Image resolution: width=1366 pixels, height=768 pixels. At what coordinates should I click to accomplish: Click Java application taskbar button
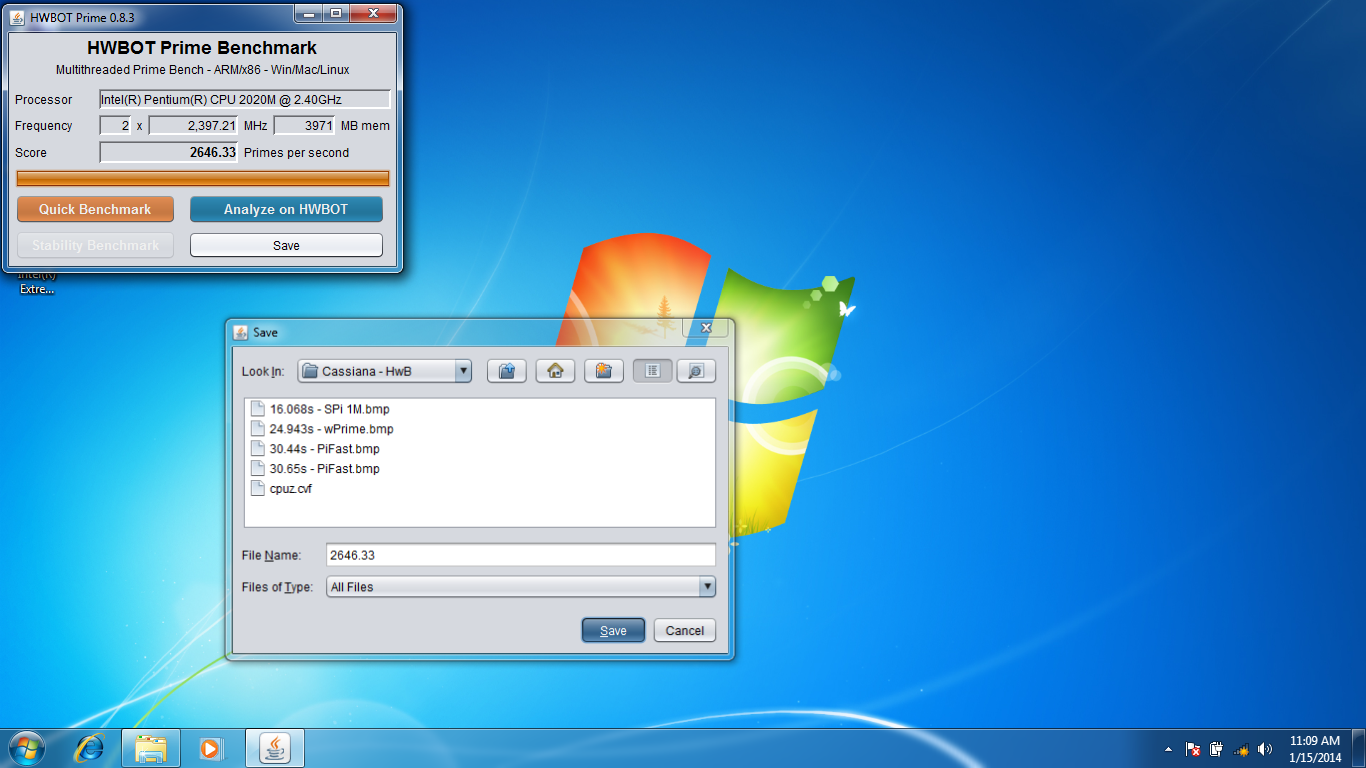pyautogui.click(x=275, y=748)
